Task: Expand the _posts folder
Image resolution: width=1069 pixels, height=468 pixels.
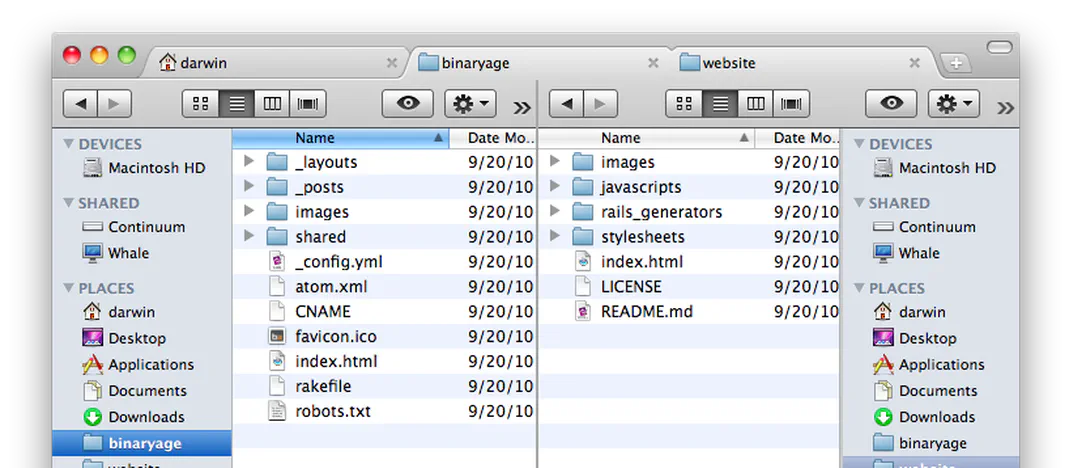Action: coord(249,186)
